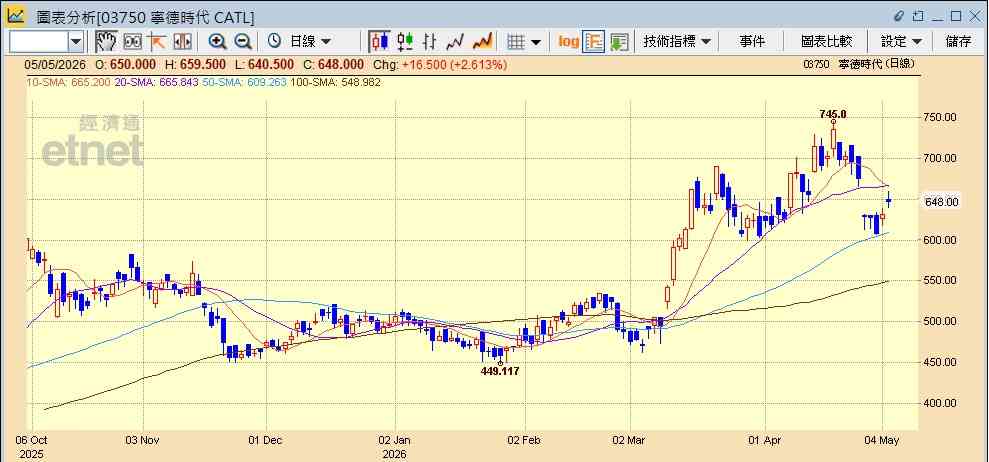The height and width of the screenshot is (462, 989).
Task: Switch to red-green candlestick chart
Action: pyautogui.click(x=405, y=42)
